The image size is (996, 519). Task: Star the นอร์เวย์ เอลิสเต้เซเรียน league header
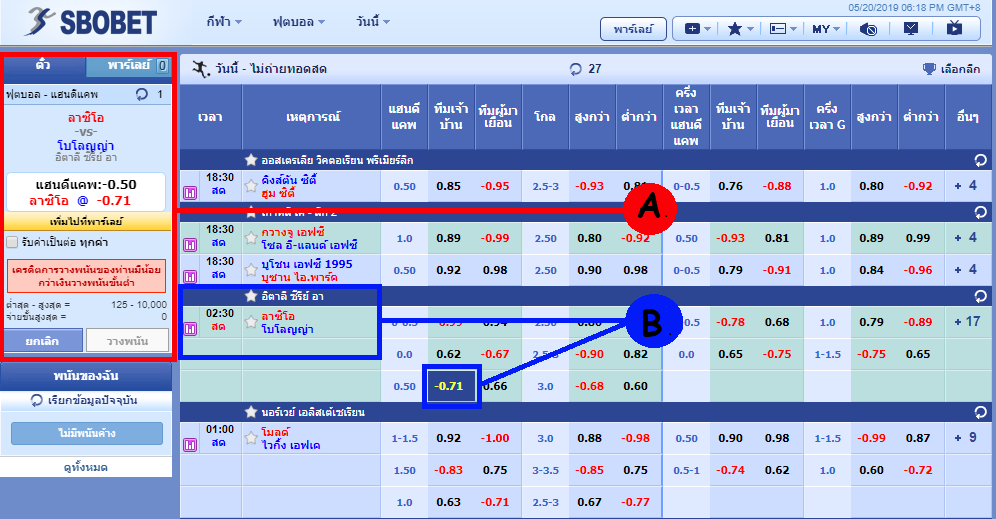click(251, 412)
